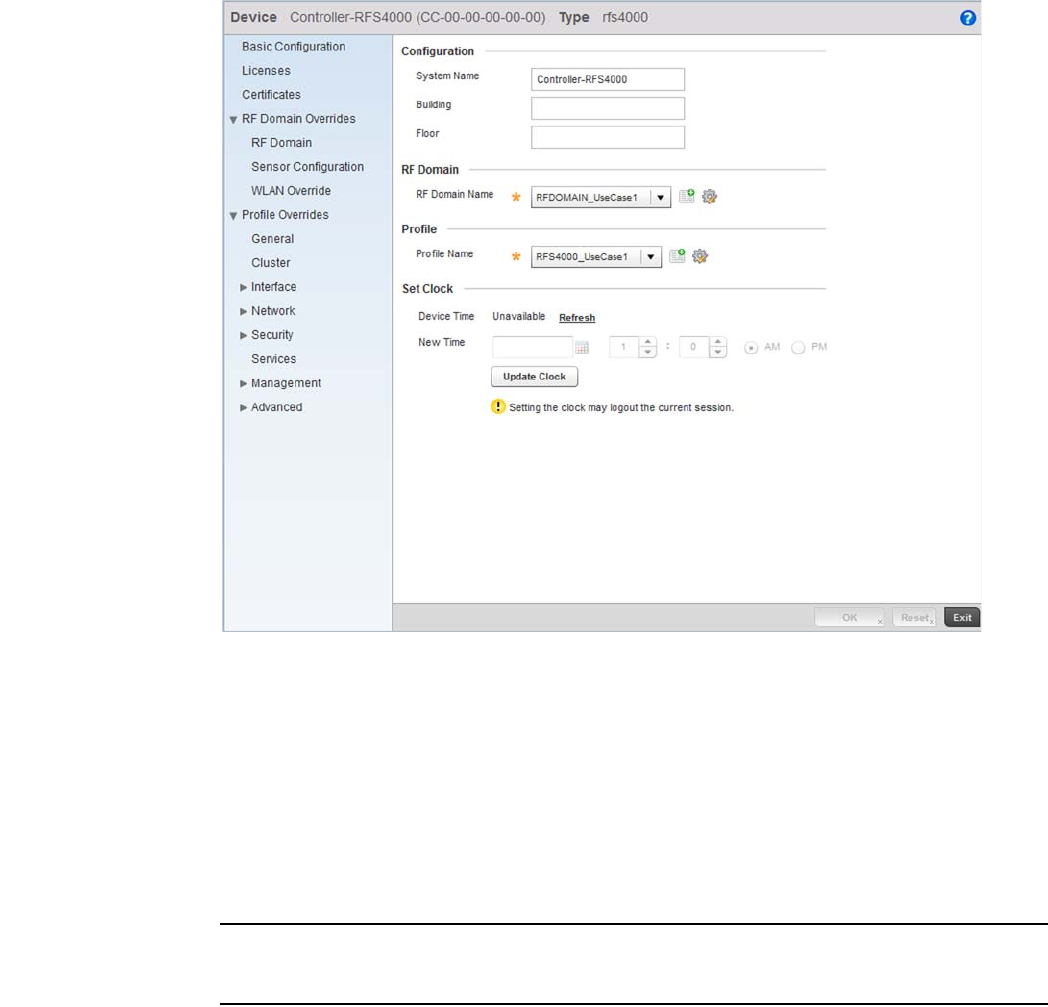Click the New Time date field
1048x1007 pixels.
[x=532, y=347]
